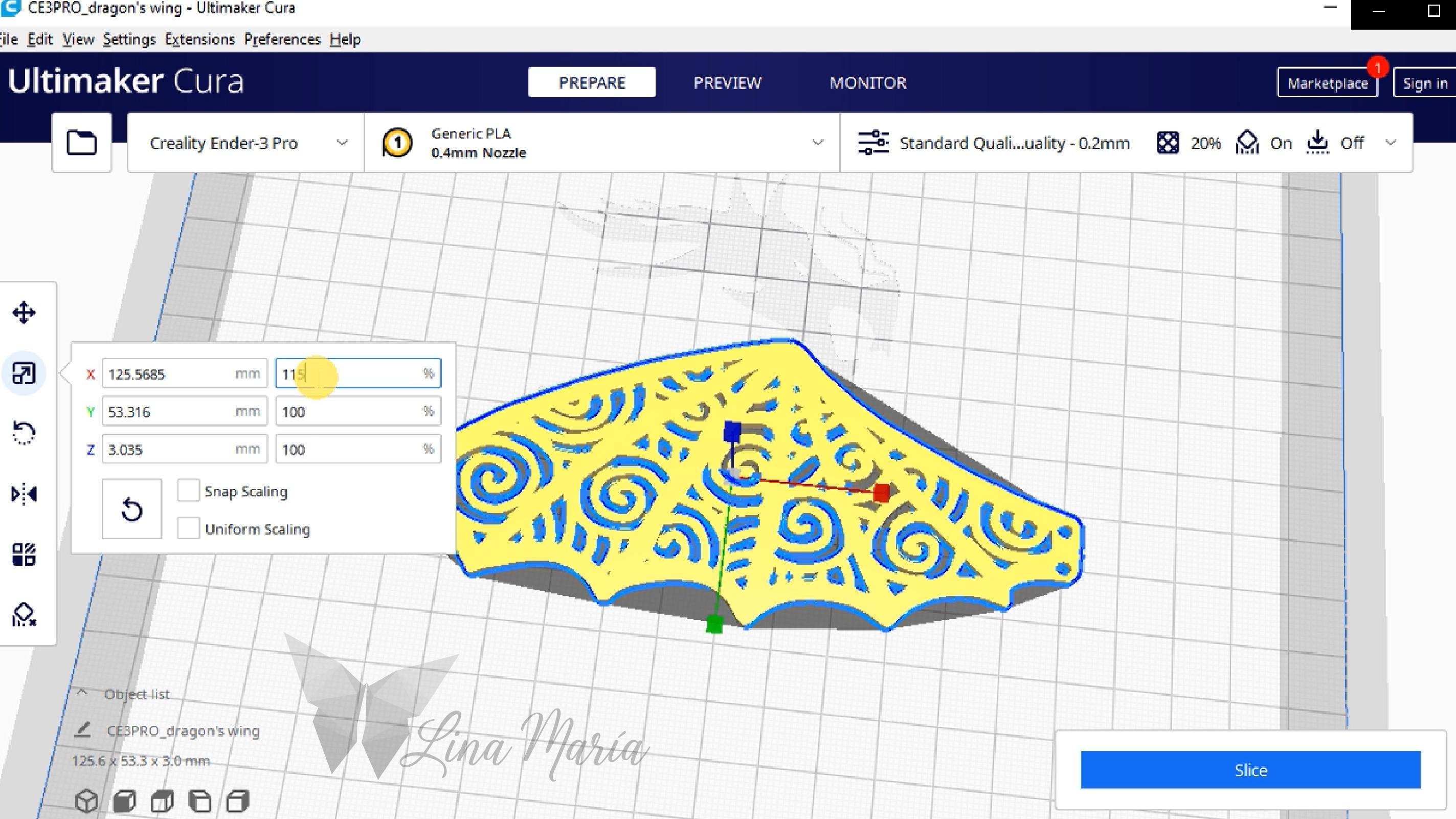Click the support On icon
1456x819 pixels.
pyautogui.click(x=1247, y=142)
